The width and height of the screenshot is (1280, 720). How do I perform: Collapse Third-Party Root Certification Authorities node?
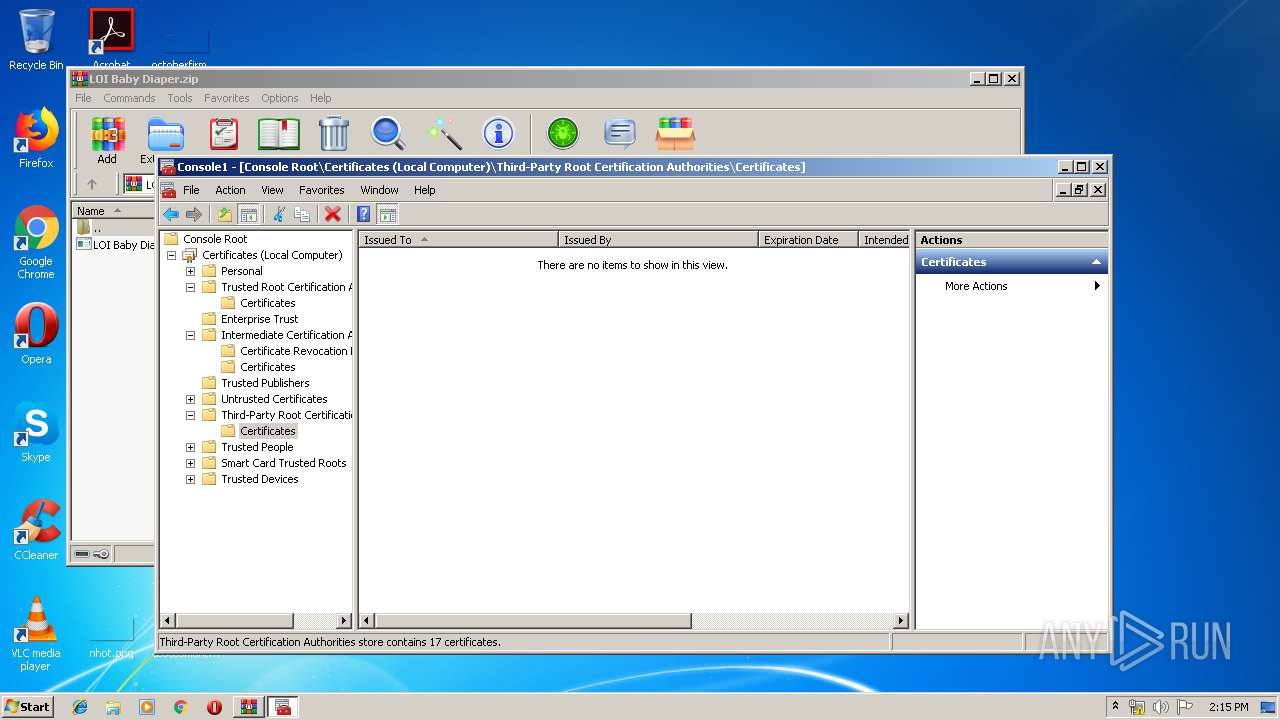pos(190,415)
